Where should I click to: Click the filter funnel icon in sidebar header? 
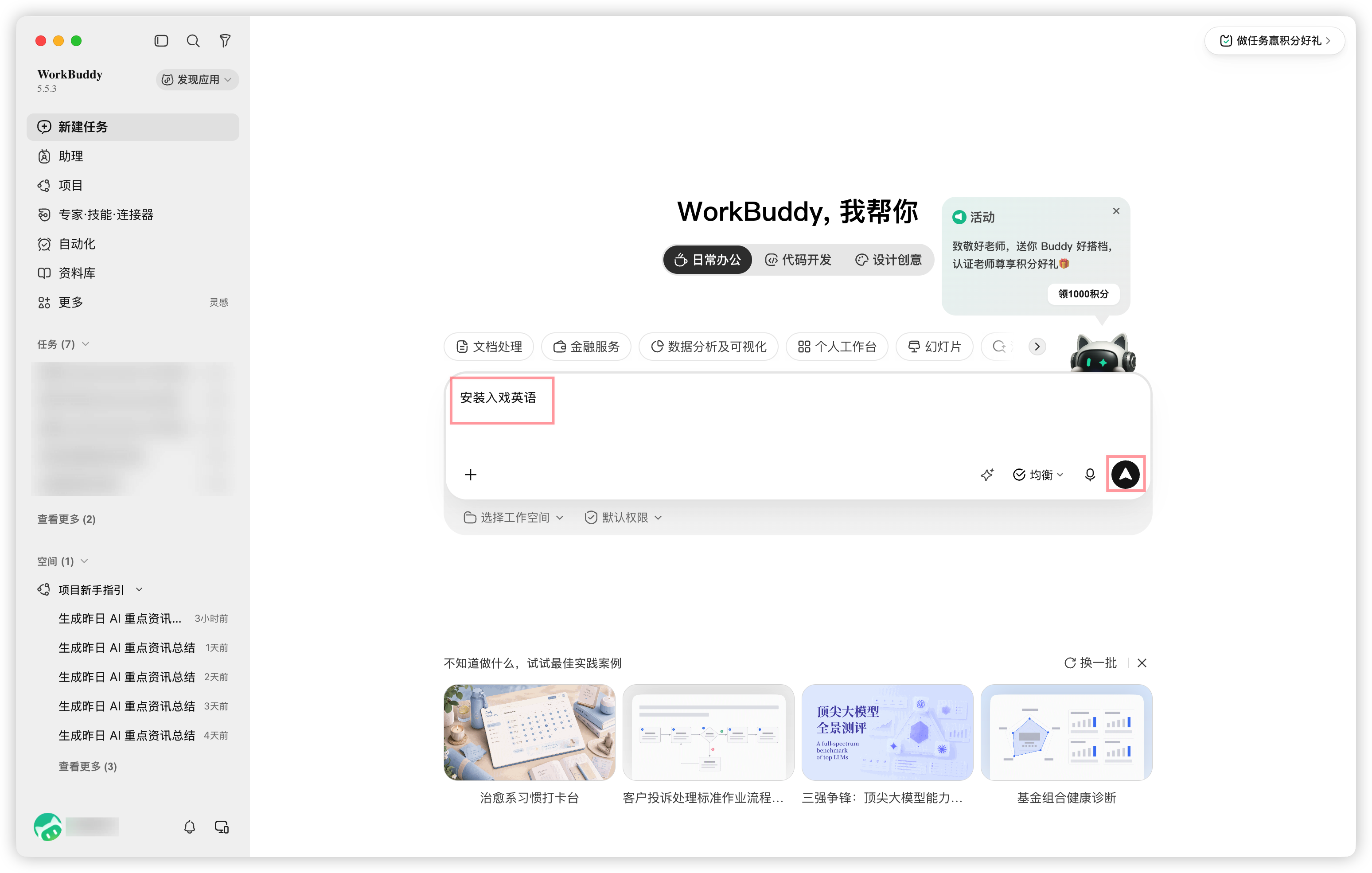[x=225, y=40]
